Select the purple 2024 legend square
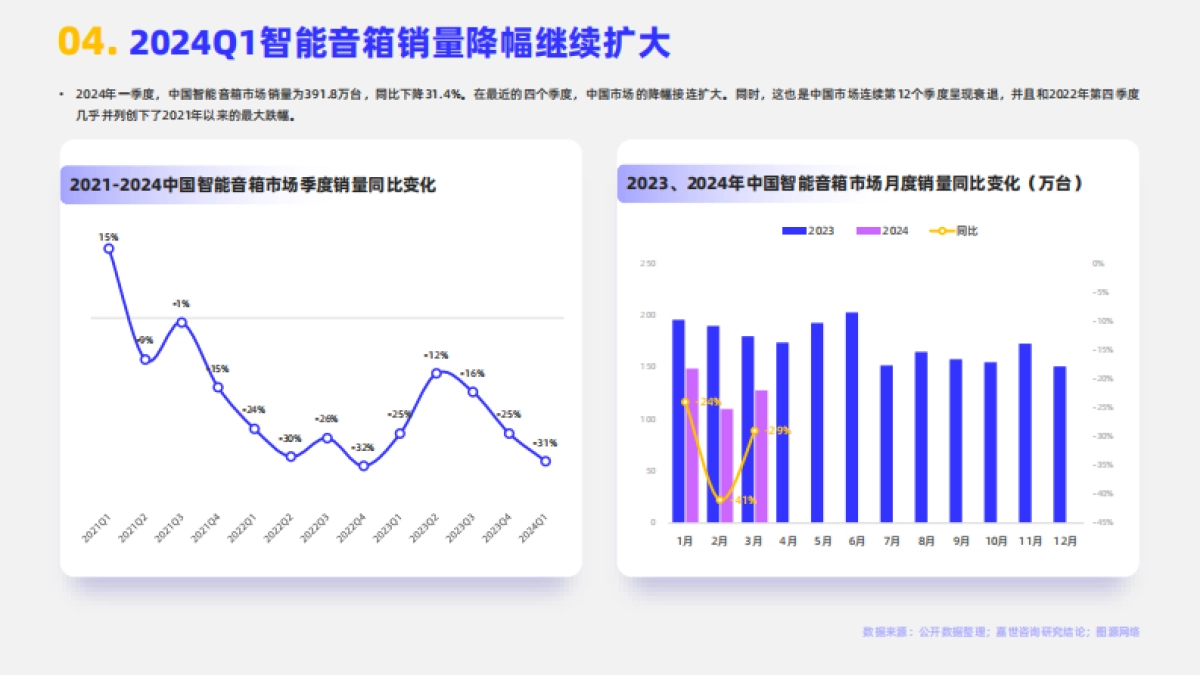Image resolution: width=1200 pixels, height=675 pixels. (x=866, y=232)
